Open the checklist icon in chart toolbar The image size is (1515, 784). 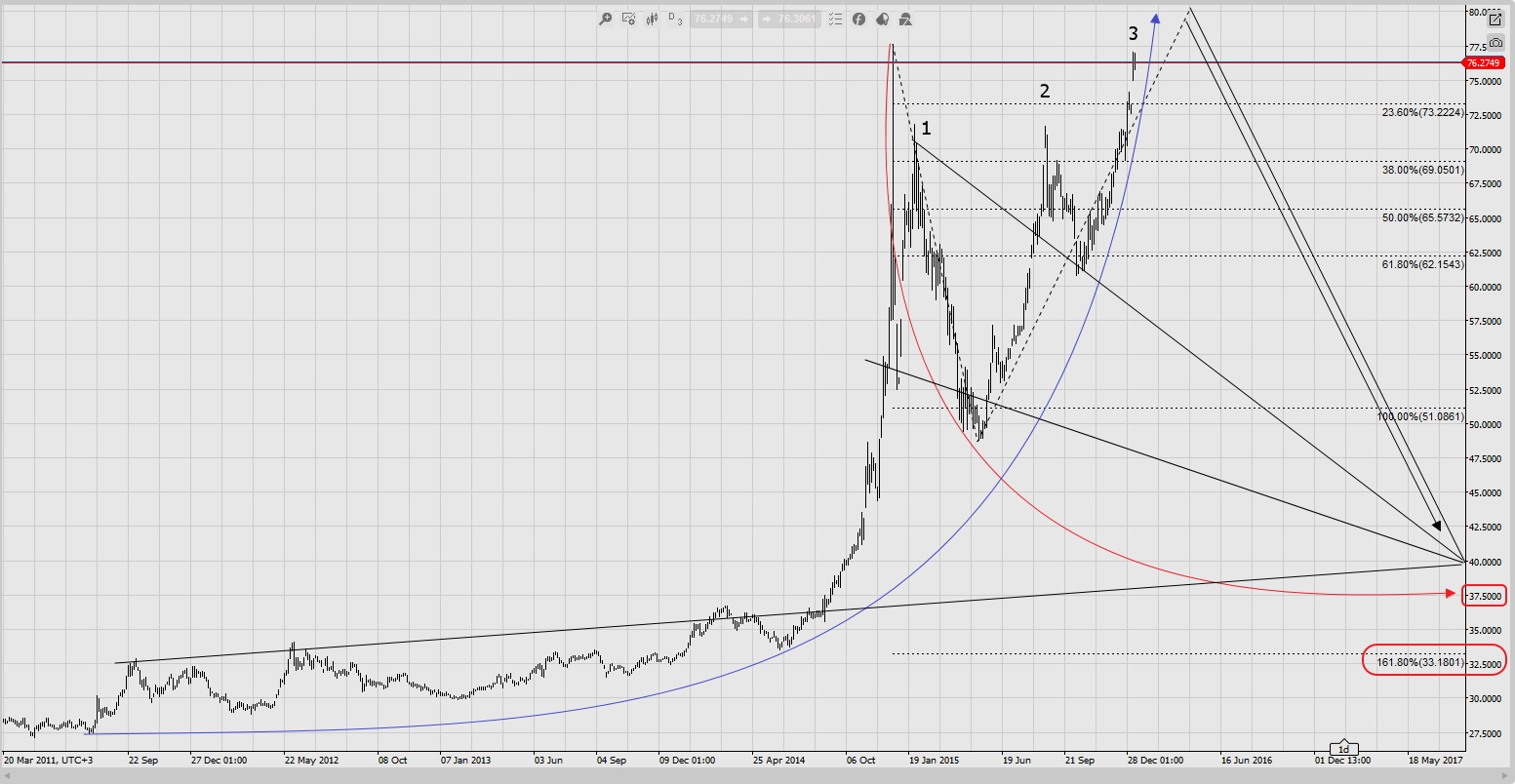tap(835, 19)
